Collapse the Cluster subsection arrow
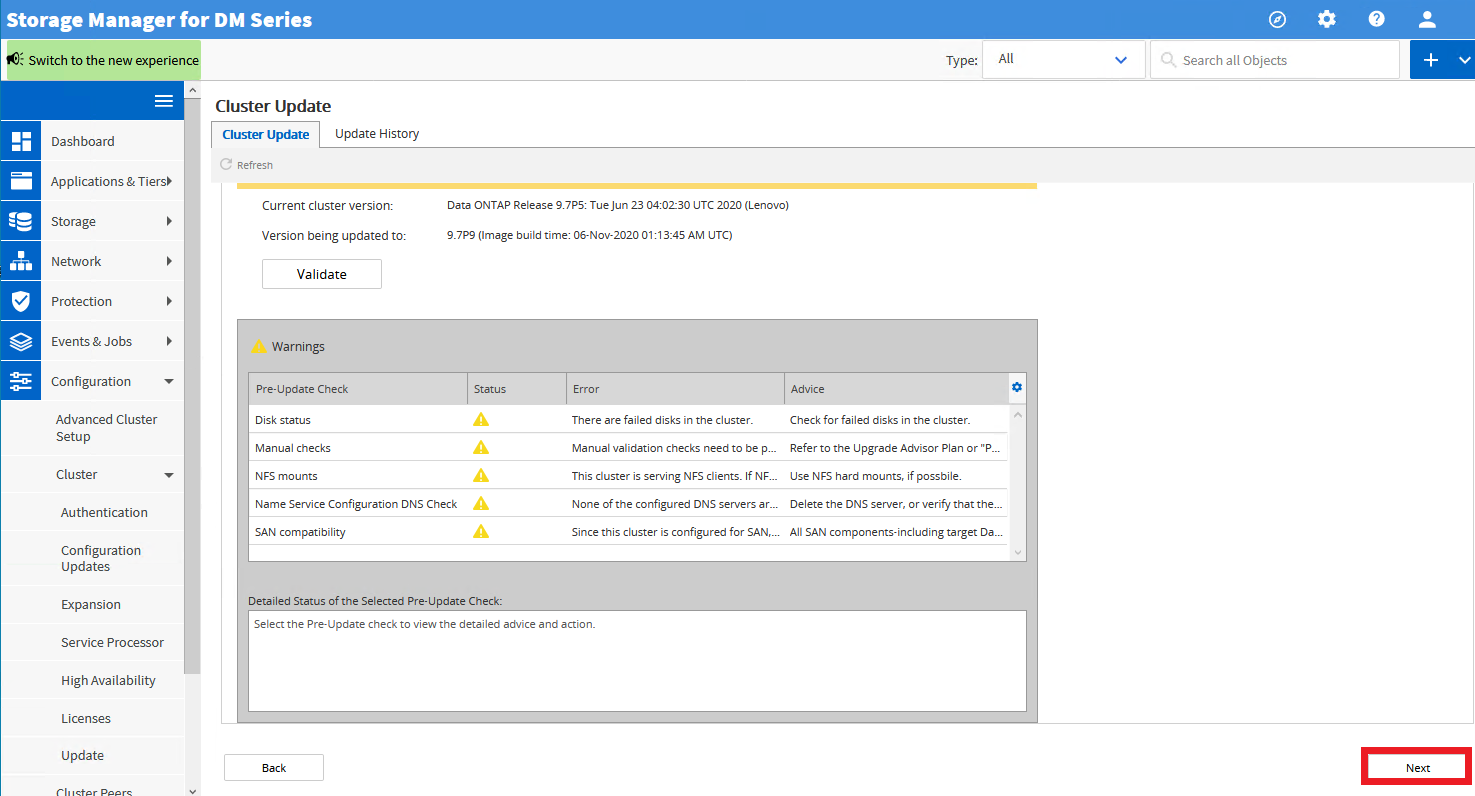The width and height of the screenshot is (1475, 796). [169, 475]
